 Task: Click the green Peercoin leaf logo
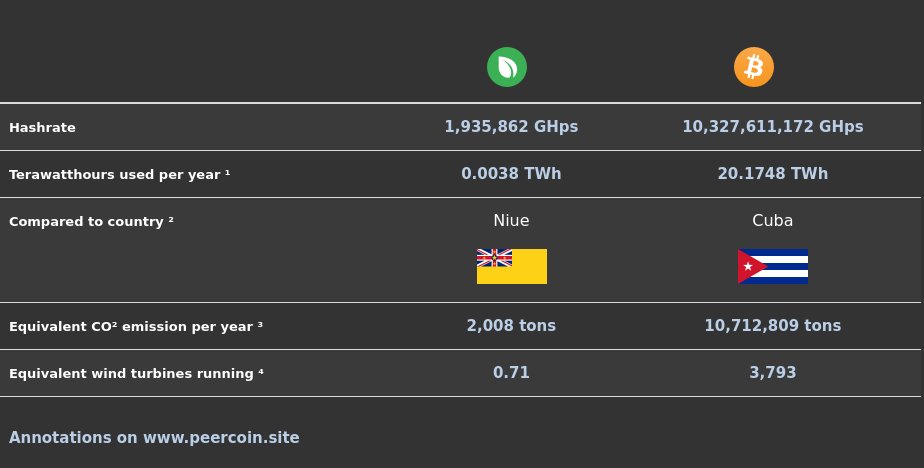point(507,67)
